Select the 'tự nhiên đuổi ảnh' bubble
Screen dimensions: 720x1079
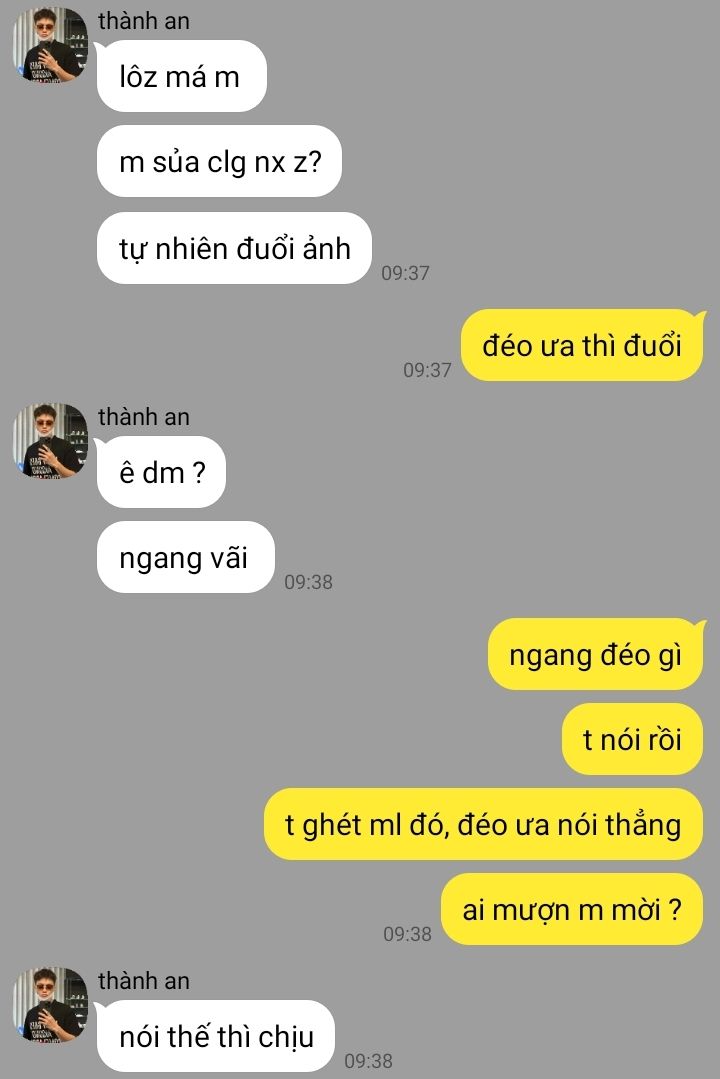click(x=234, y=248)
